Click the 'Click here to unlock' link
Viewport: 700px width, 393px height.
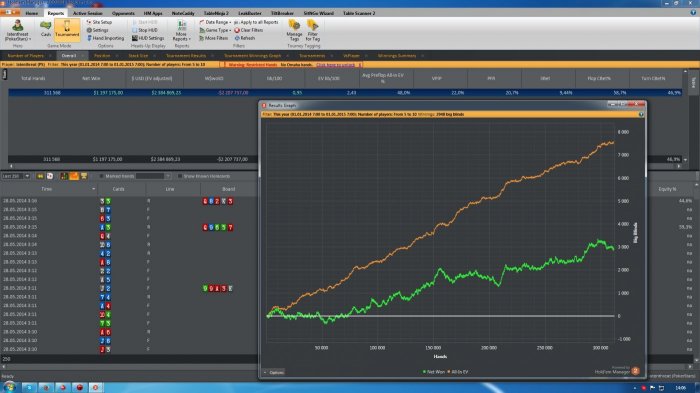tap(336, 65)
